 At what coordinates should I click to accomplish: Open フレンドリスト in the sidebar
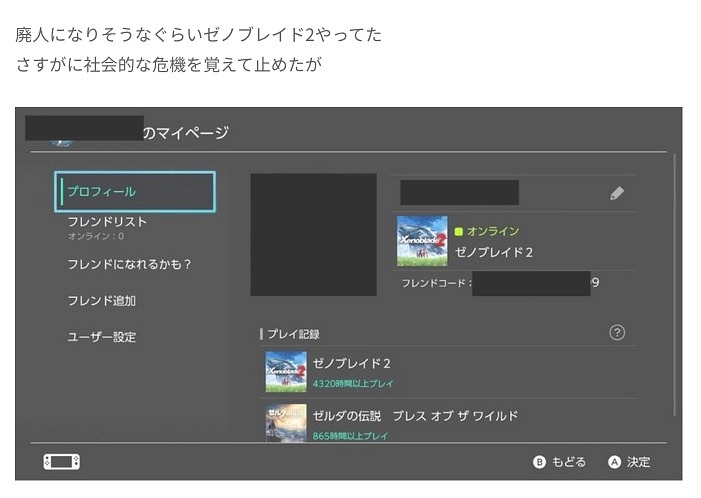107,222
